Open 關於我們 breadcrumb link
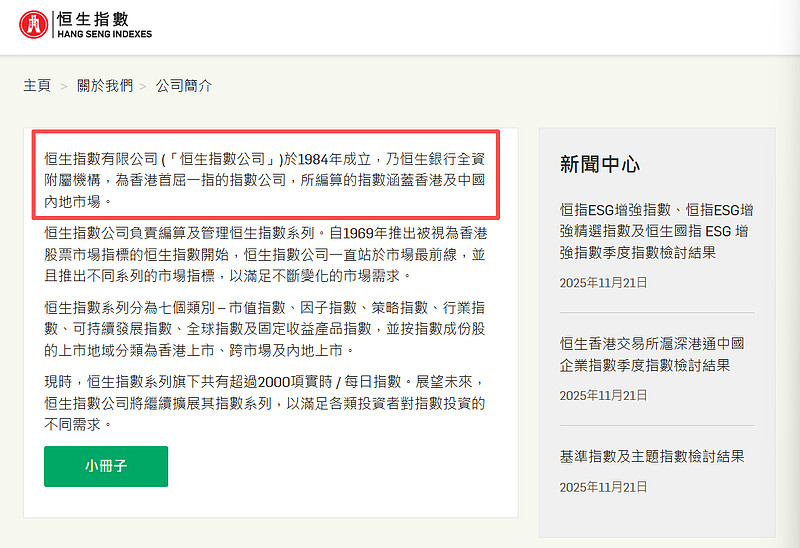800x548 pixels. [x=105, y=85]
